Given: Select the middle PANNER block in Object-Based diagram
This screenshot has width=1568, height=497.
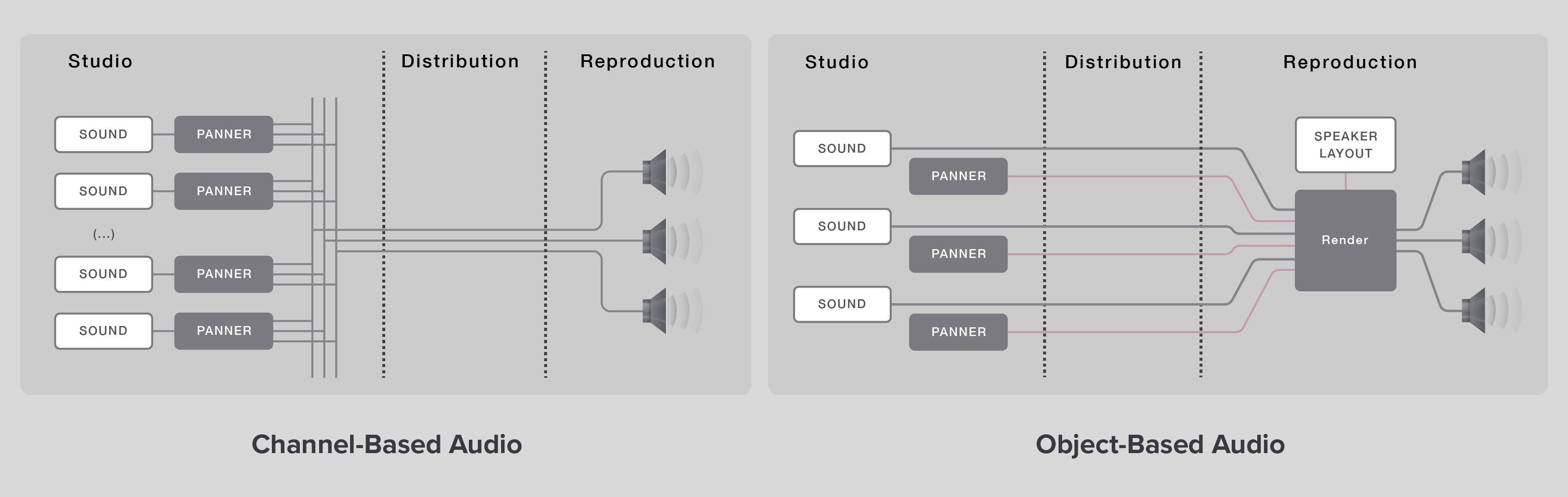Looking at the screenshot, I should click(958, 254).
